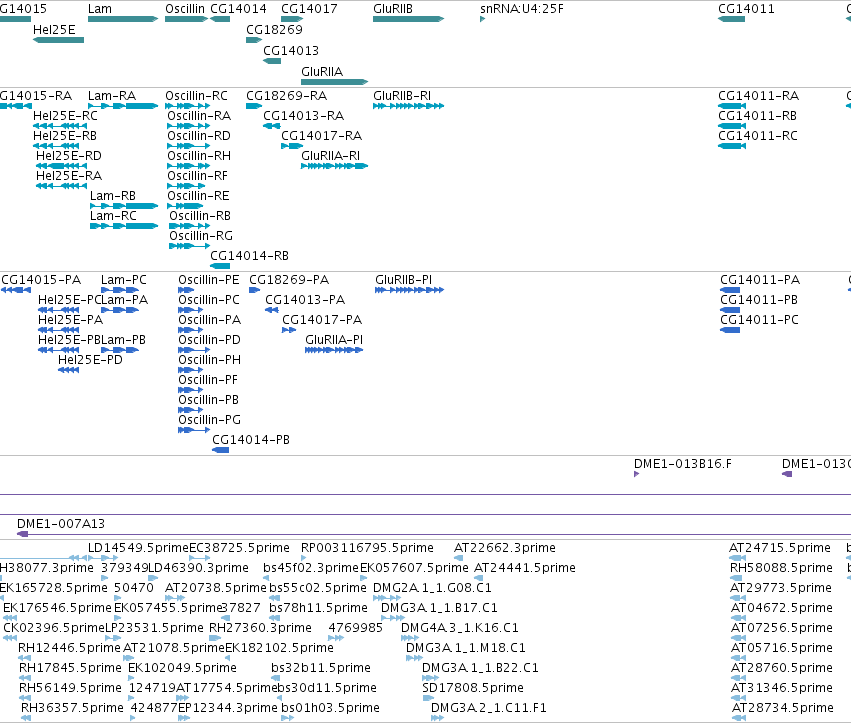
Task: Select the GluRIIB gene bar
Action: point(409,19)
